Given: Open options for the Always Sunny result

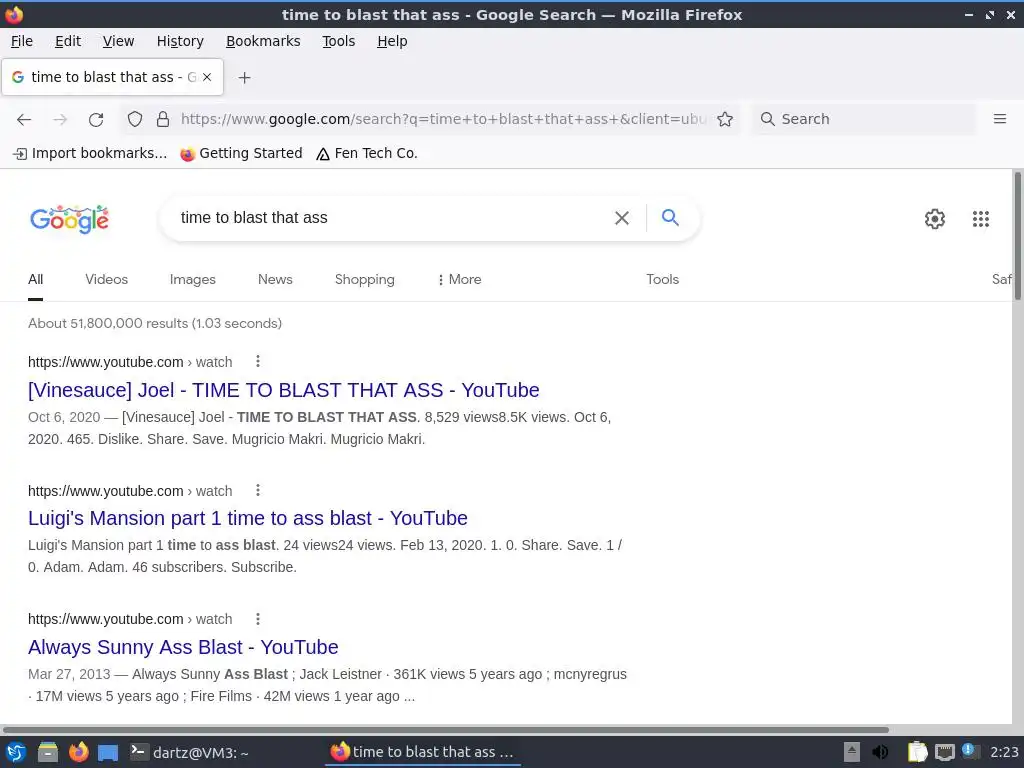Looking at the screenshot, I should pyautogui.click(x=258, y=618).
